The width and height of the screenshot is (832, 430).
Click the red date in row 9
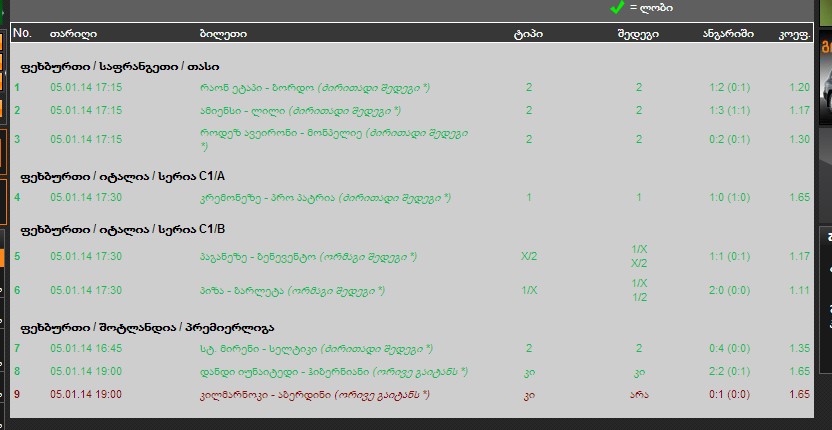[86, 394]
